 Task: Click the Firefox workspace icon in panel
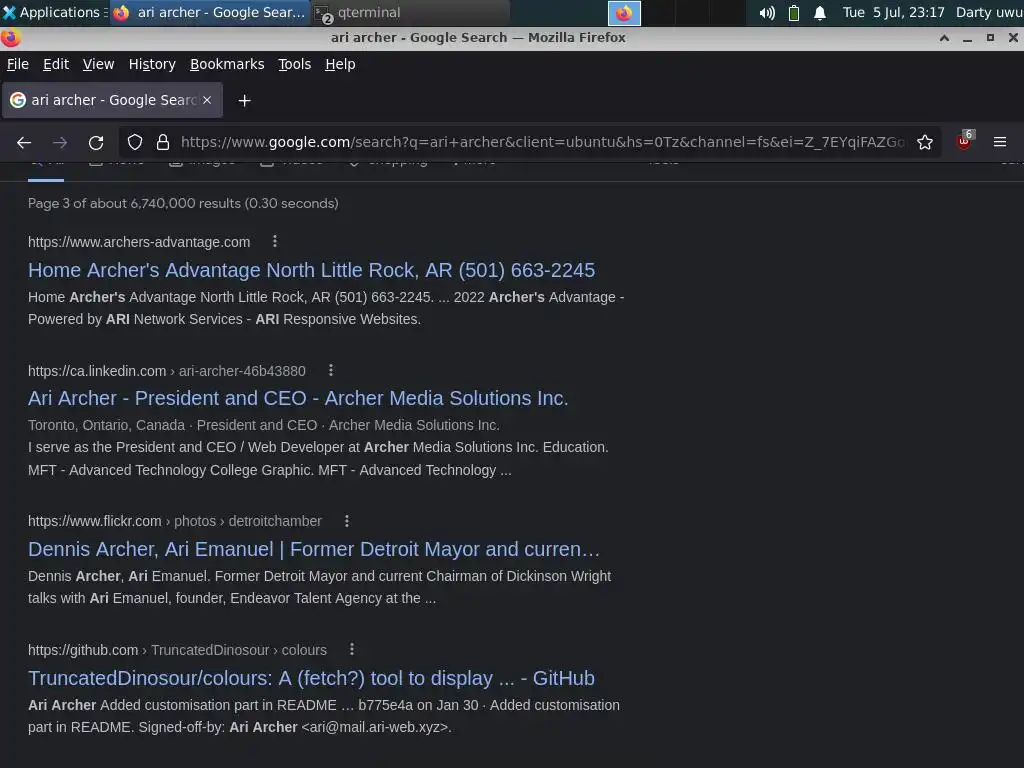point(624,13)
